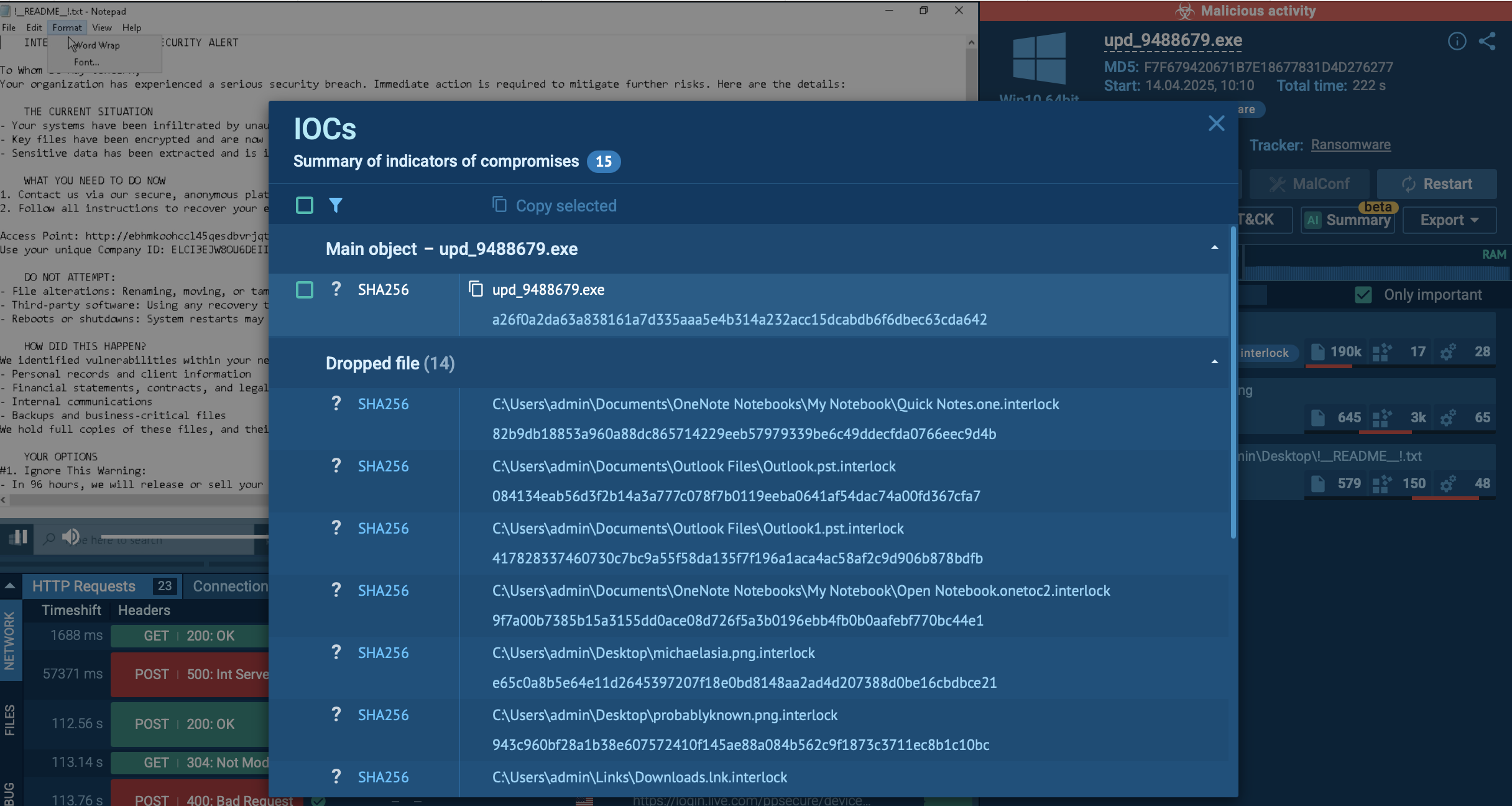
Task: Click the pause playback icon
Action: click(x=18, y=537)
